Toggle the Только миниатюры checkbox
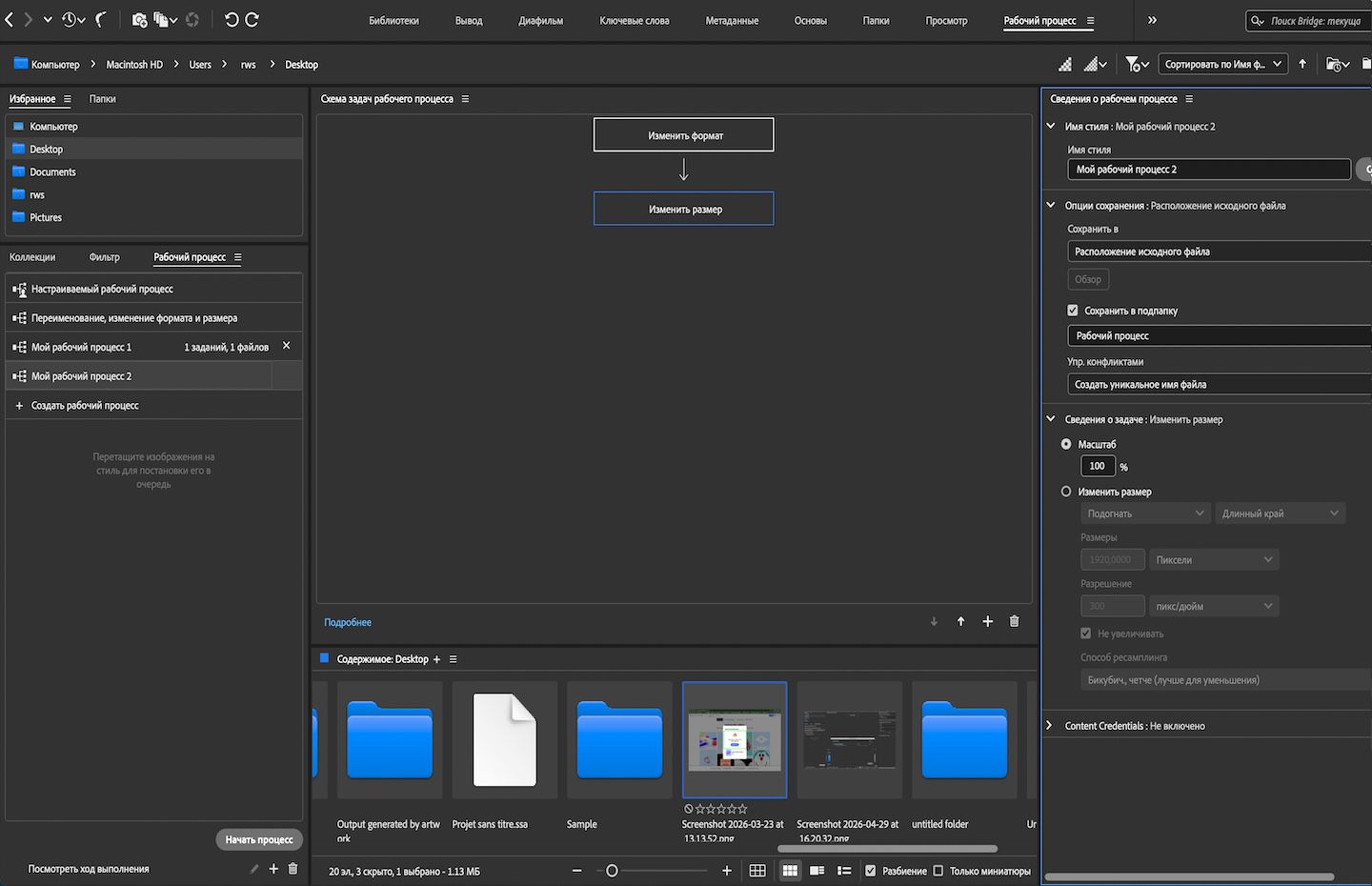Viewport: 1372px width, 886px height. (938, 871)
